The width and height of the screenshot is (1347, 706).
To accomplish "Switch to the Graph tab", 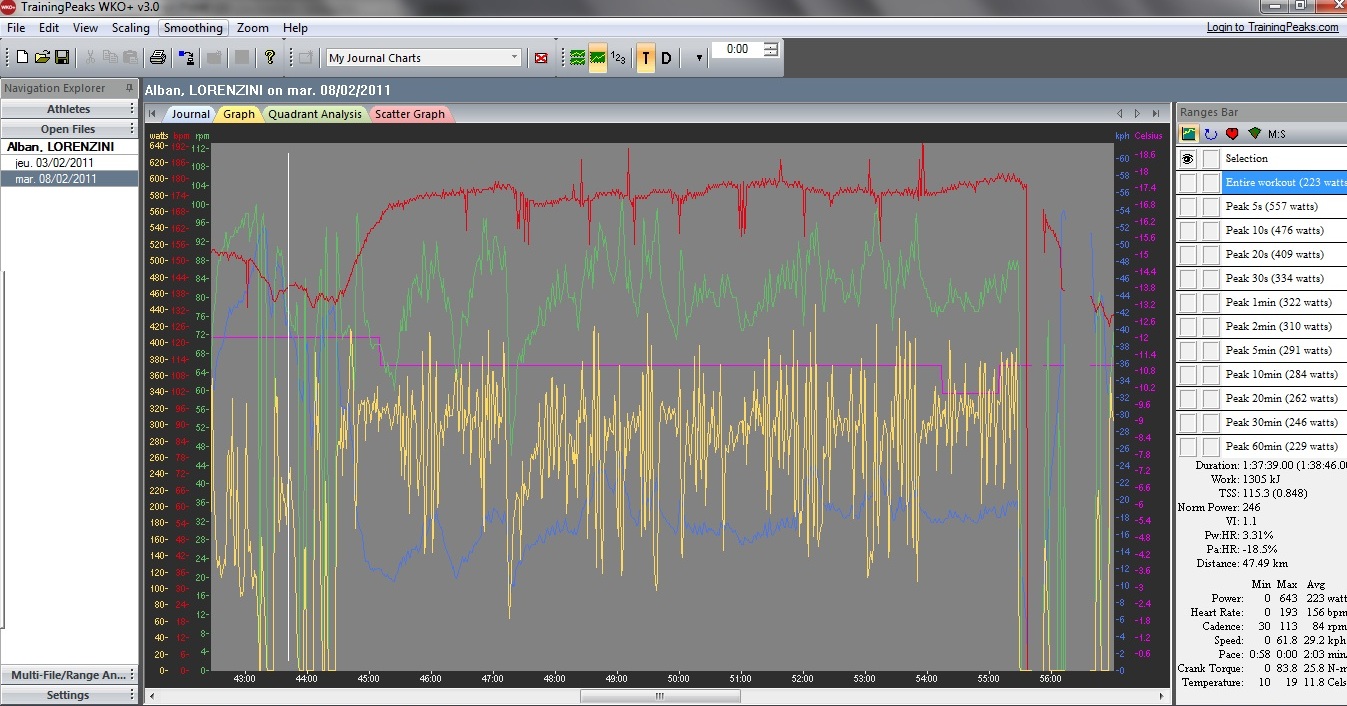I will click(238, 114).
